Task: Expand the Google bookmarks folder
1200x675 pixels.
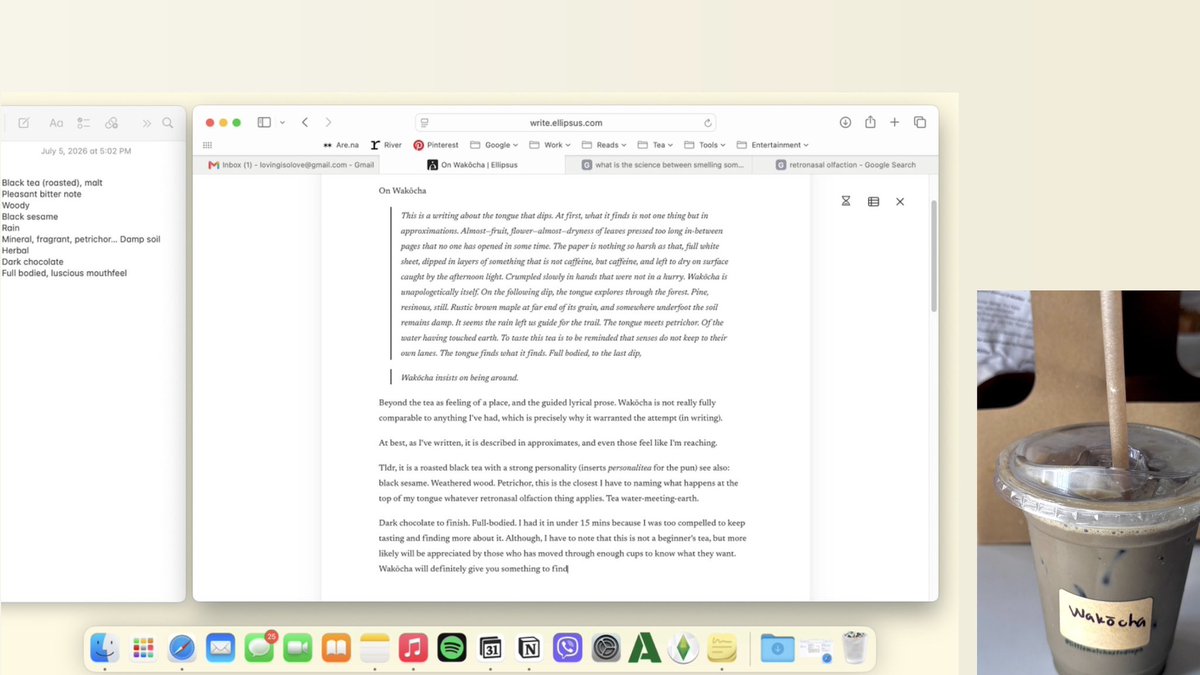Action: [493, 145]
